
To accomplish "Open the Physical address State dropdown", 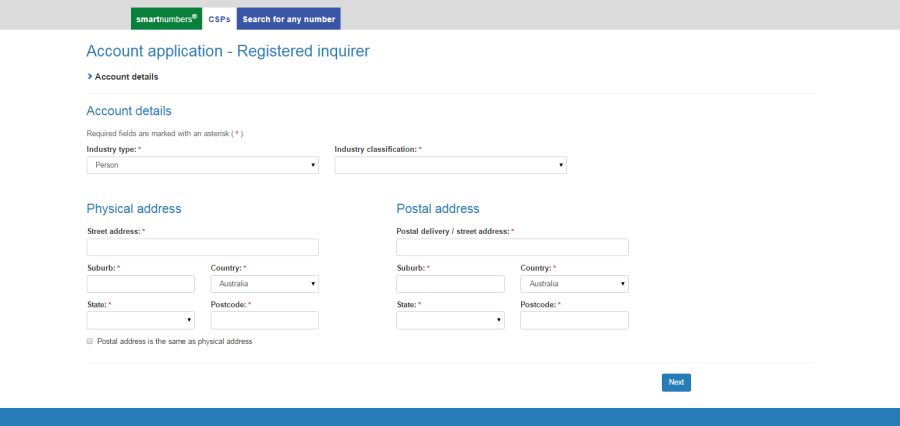I will click(x=141, y=320).
